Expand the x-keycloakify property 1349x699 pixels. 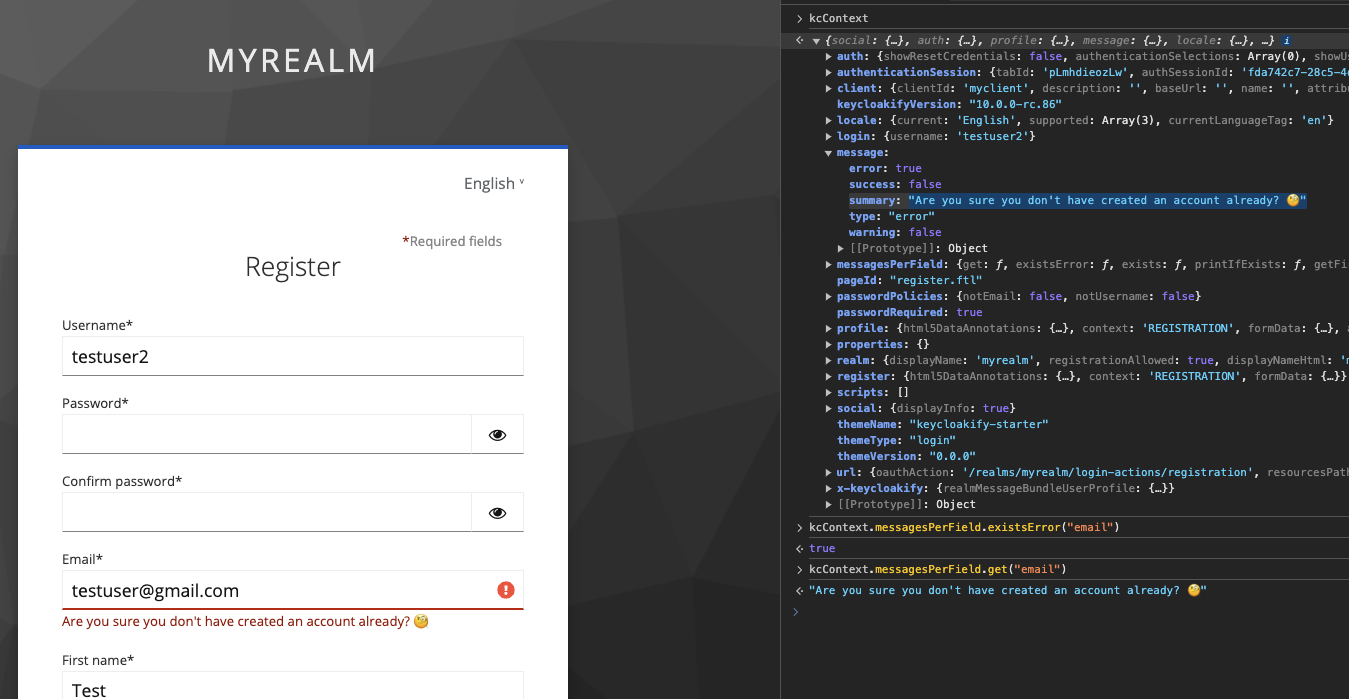(x=828, y=489)
